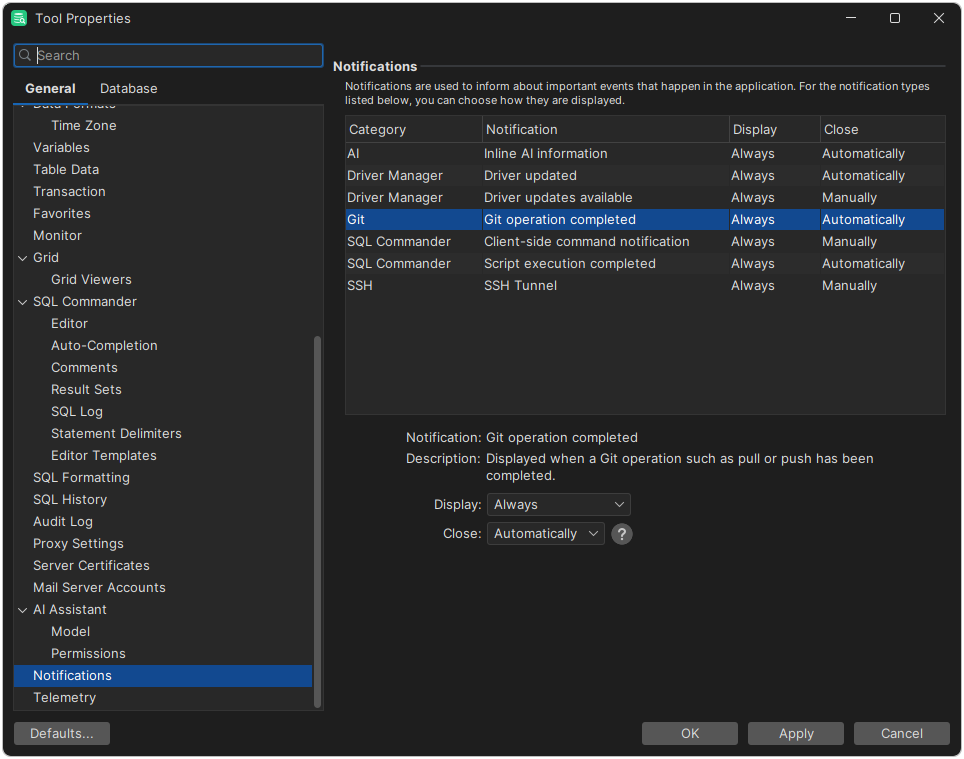964x759 pixels.
Task: Select the Driver updated notification row
Action: pos(645,176)
